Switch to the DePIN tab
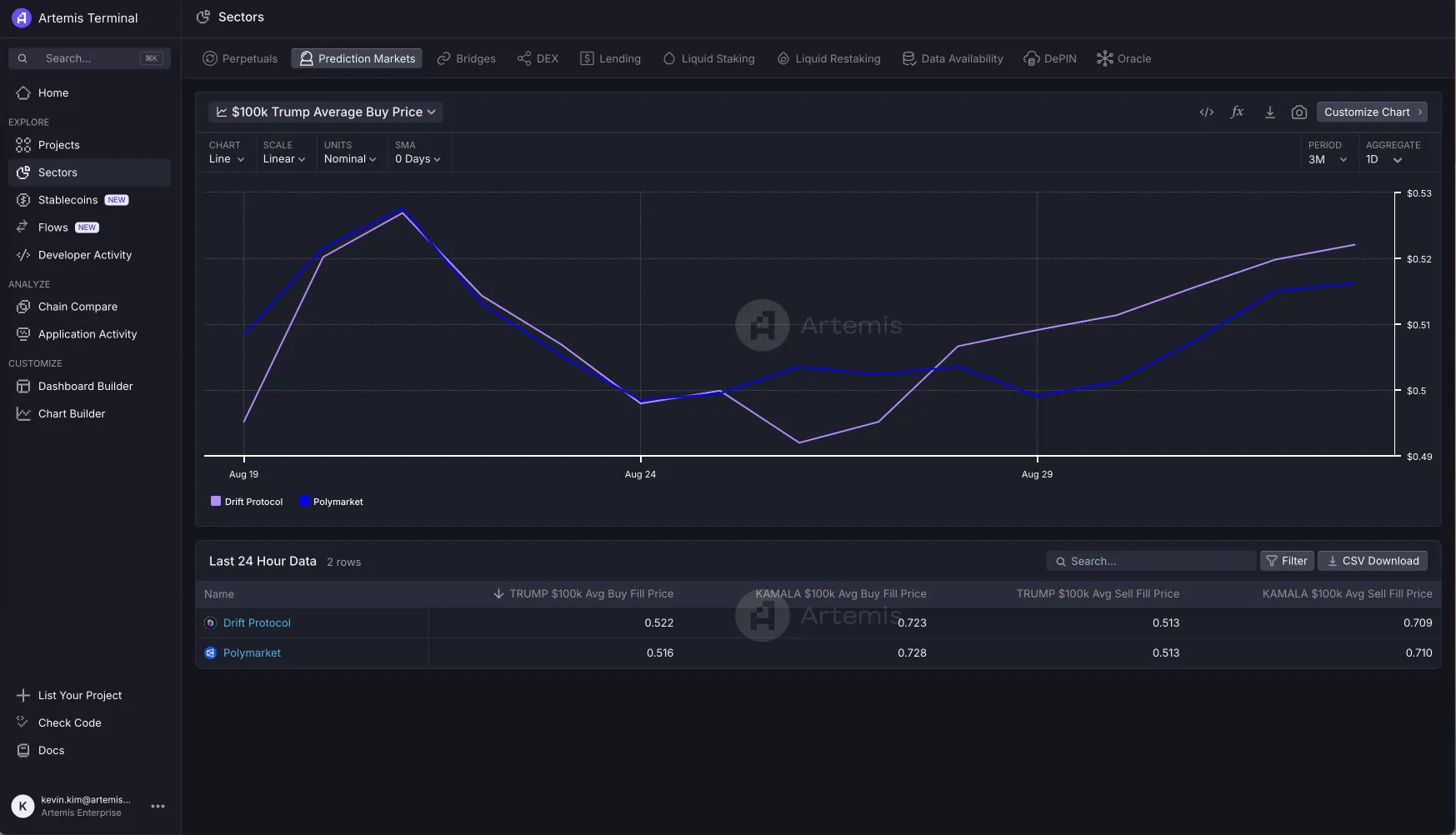The width and height of the screenshot is (1456, 835). pyautogui.click(x=1050, y=58)
